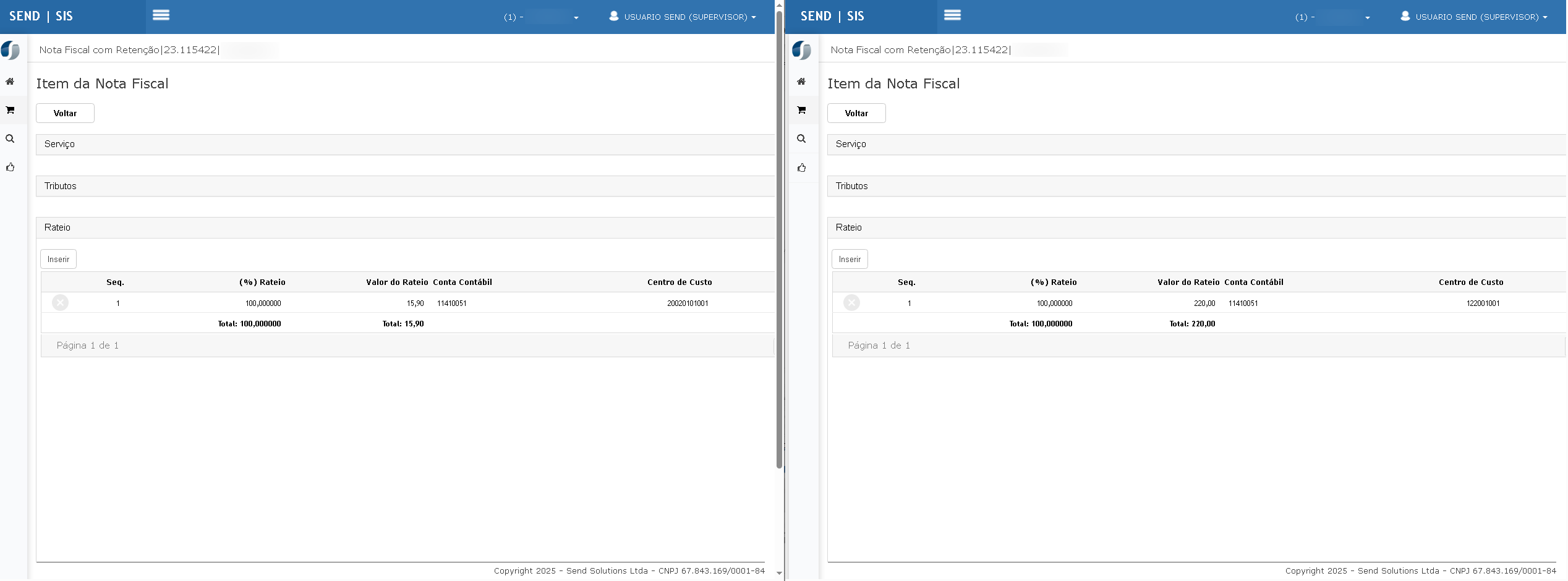Delete rateio row with value 220,00
The width and height of the screenshot is (1568, 581).
tap(851, 302)
